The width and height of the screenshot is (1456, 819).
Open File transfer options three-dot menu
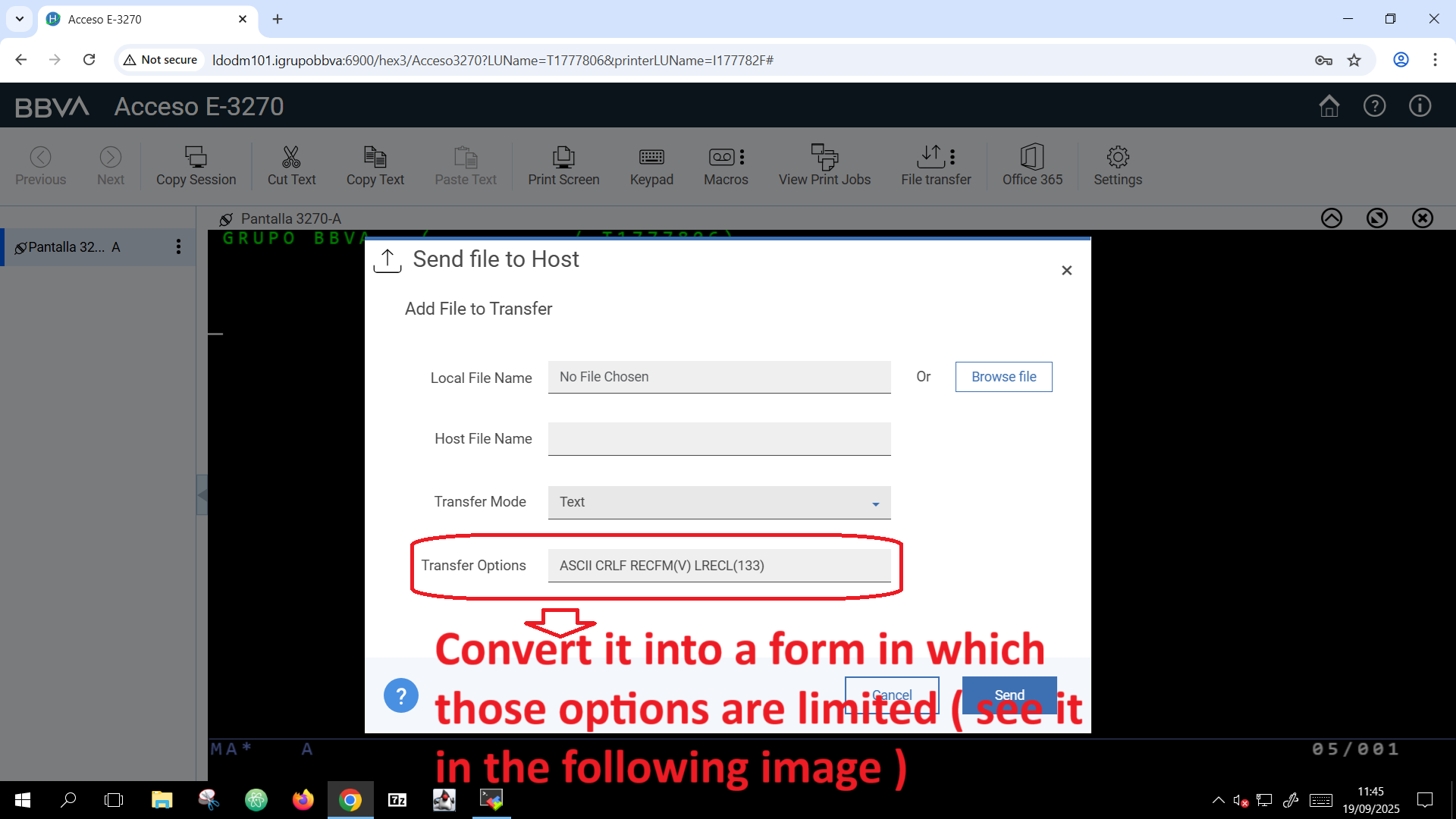point(952,157)
